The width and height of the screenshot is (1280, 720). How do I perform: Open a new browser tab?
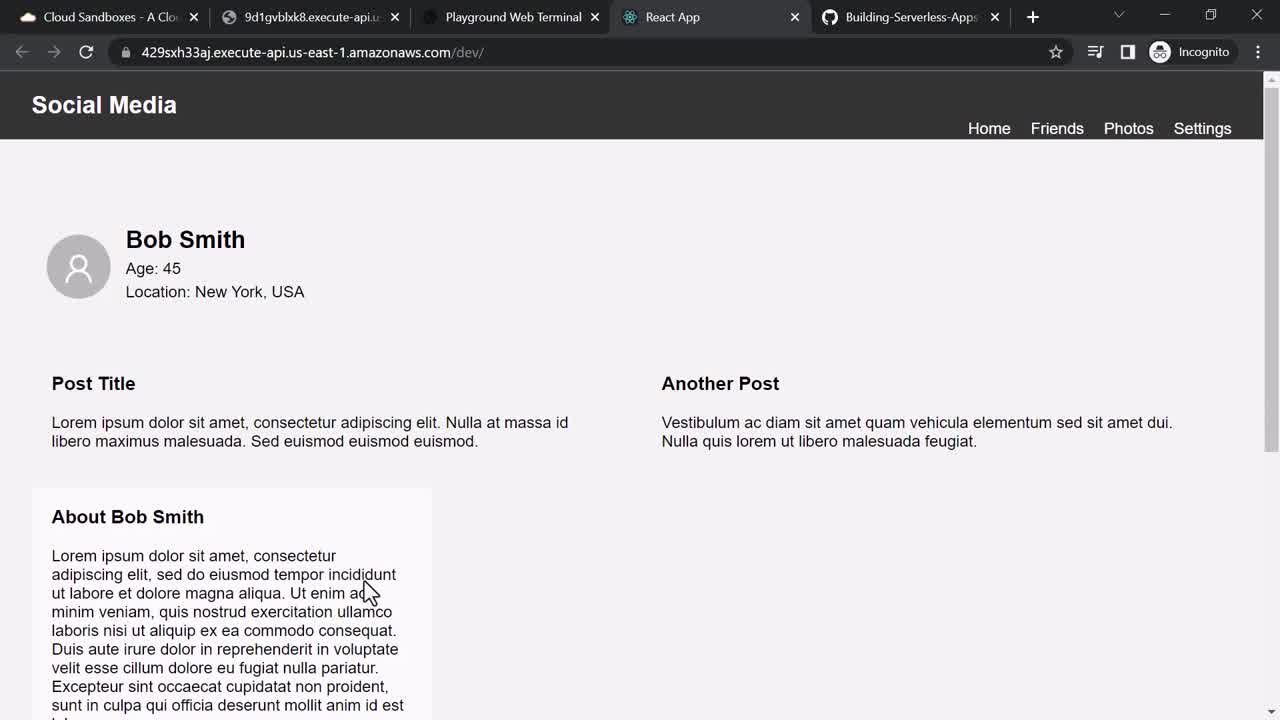[x=1033, y=17]
